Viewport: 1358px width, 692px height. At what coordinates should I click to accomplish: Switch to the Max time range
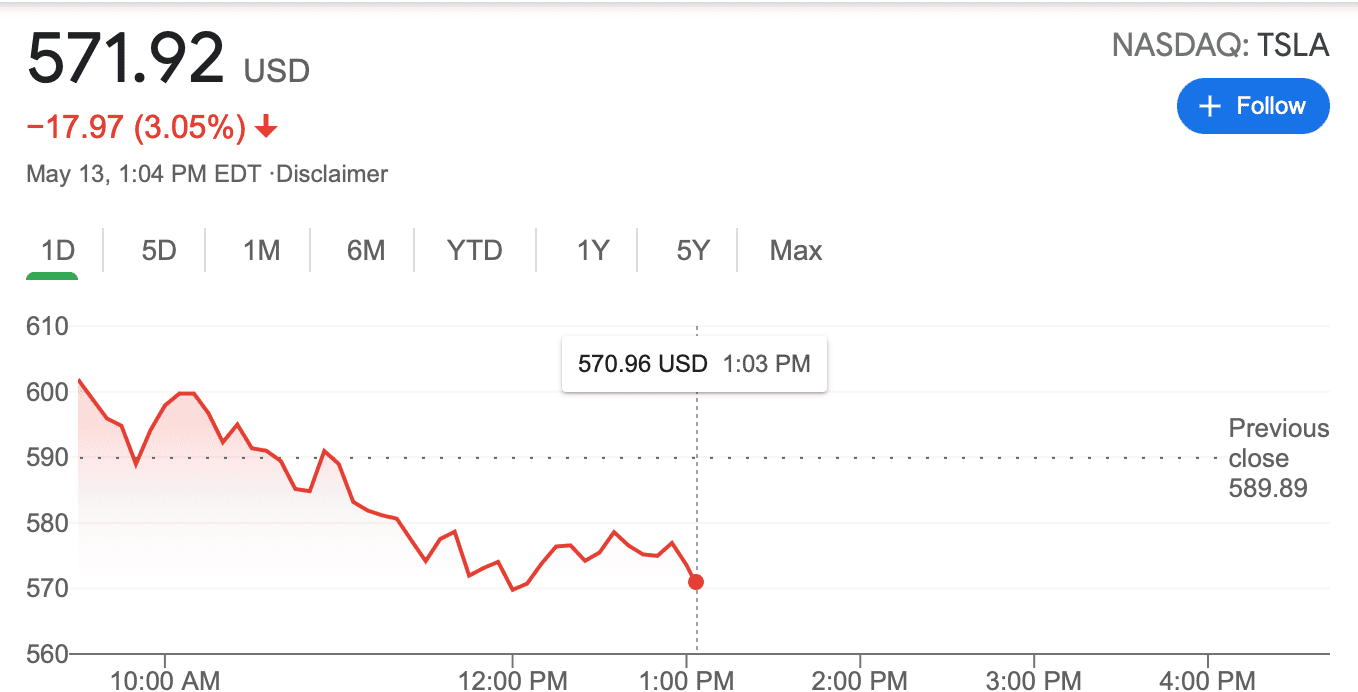coord(795,250)
